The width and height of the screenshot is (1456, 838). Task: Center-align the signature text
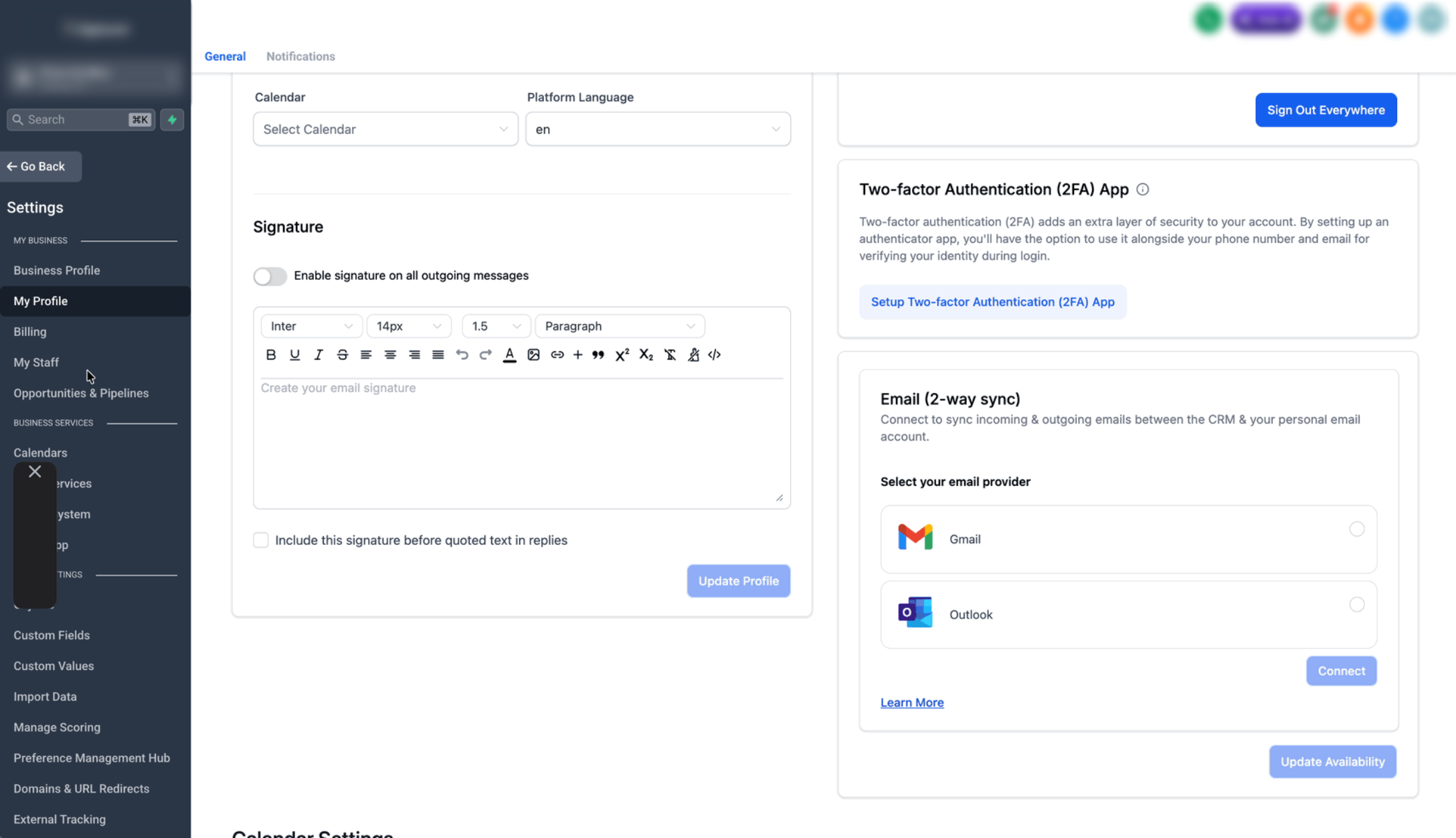[390, 355]
